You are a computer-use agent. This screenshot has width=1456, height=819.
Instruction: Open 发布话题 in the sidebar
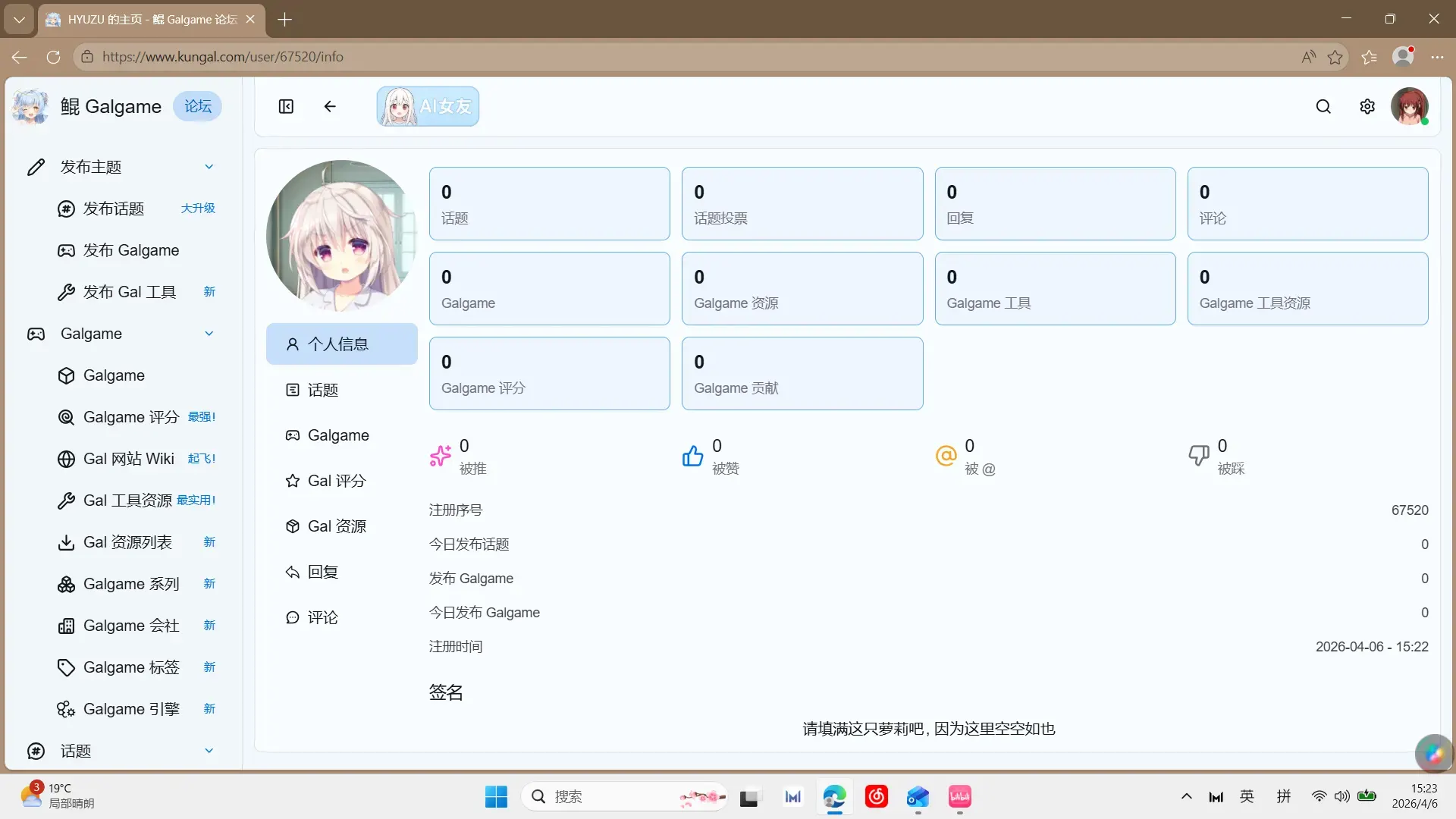[x=136, y=209]
